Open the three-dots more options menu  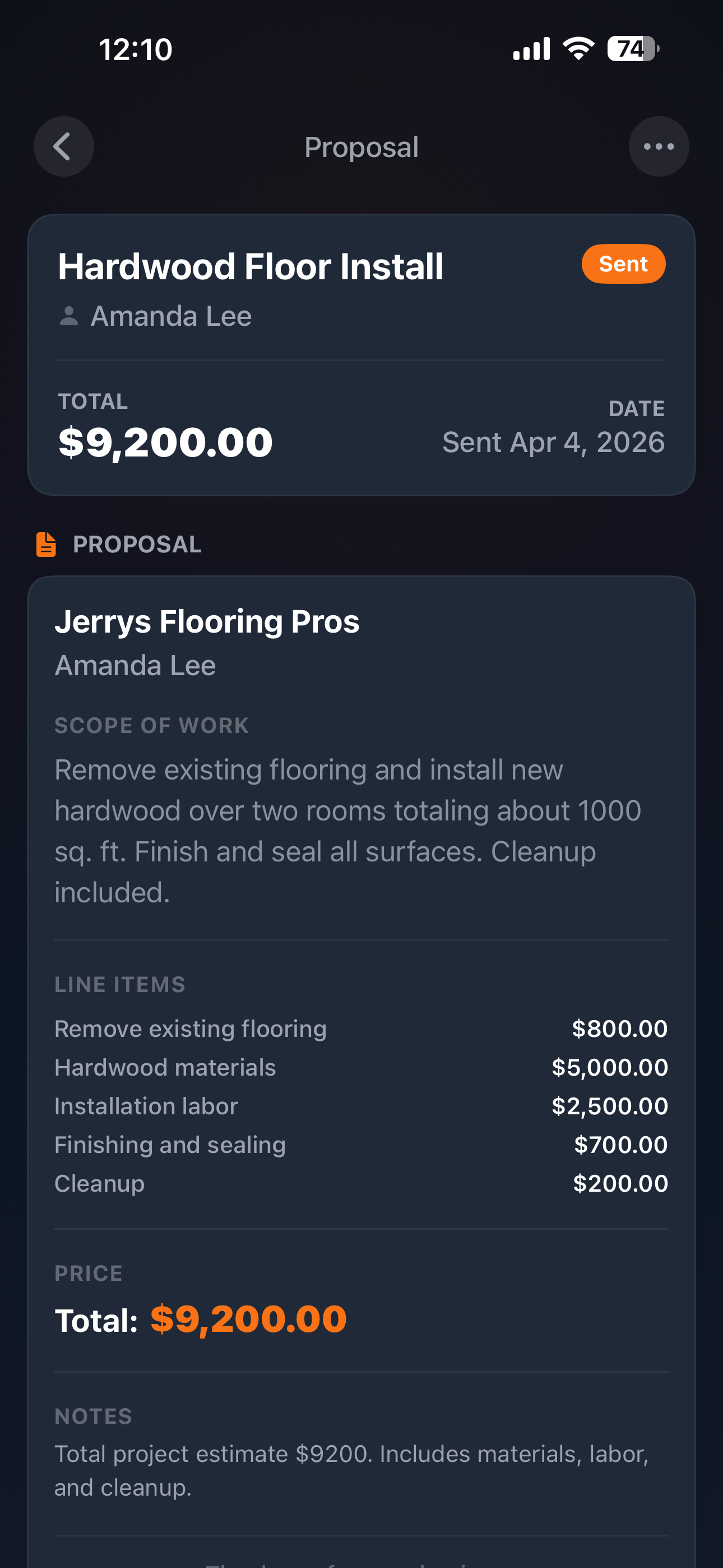pyautogui.click(x=659, y=147)
